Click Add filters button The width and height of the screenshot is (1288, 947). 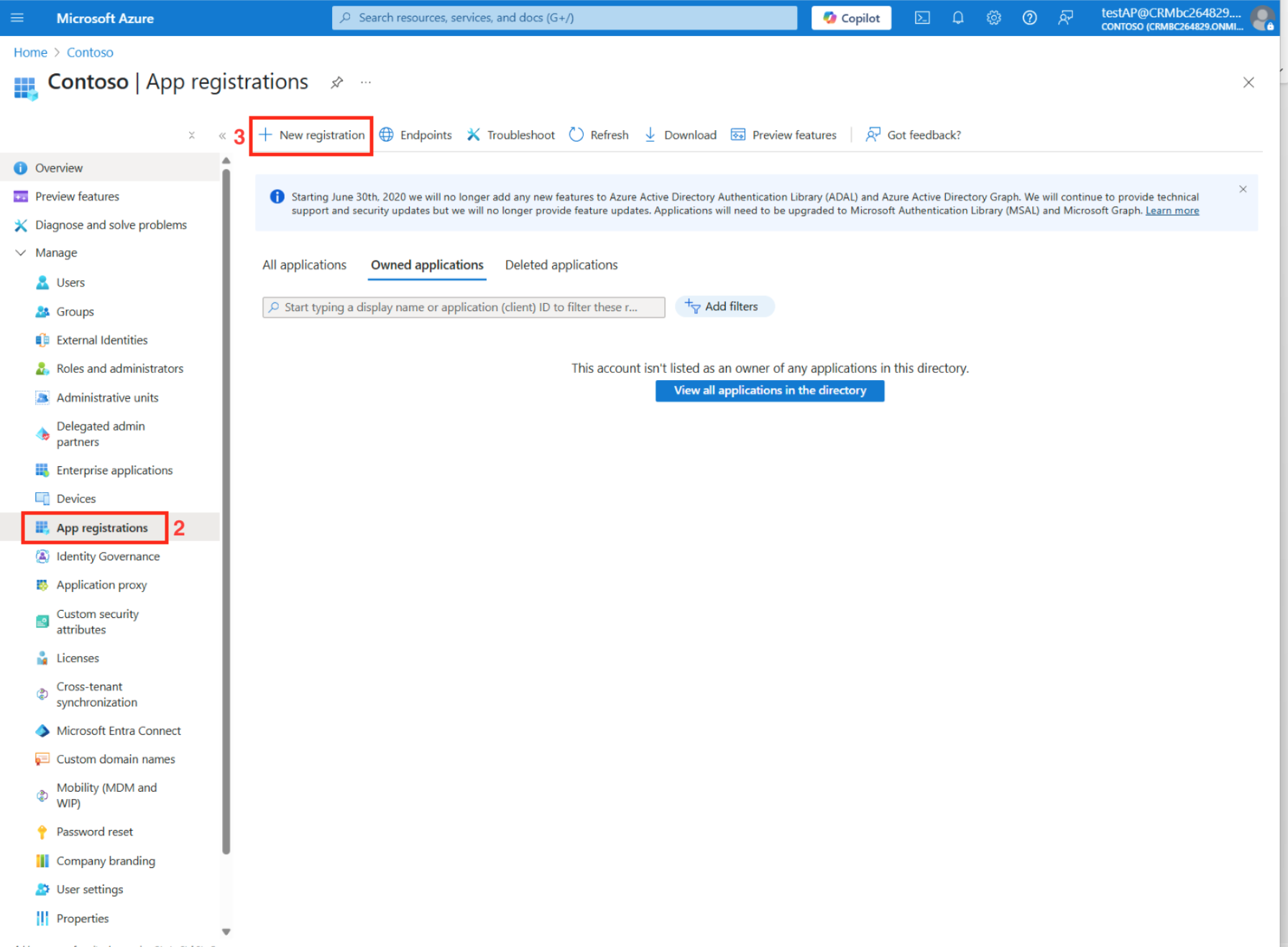pyautogui.click(x=724, y=307)
